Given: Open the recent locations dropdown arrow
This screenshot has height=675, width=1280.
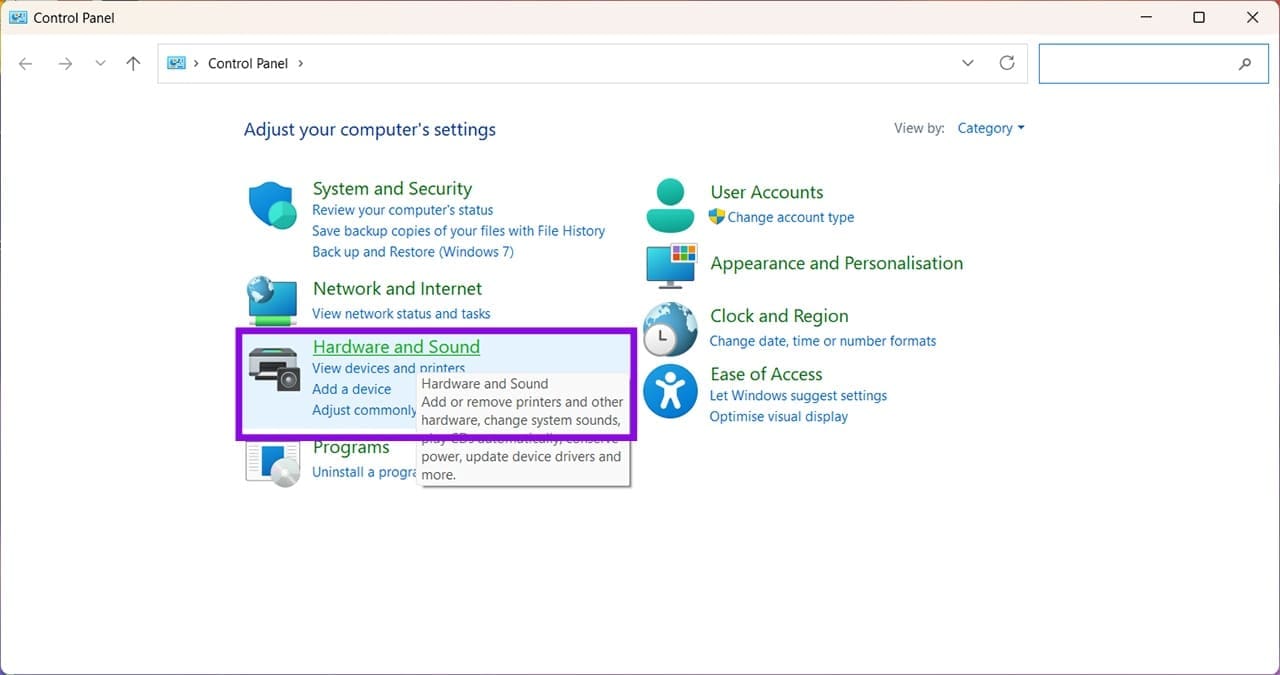Looking at the screenshot, I should click(x=100, y=63).
